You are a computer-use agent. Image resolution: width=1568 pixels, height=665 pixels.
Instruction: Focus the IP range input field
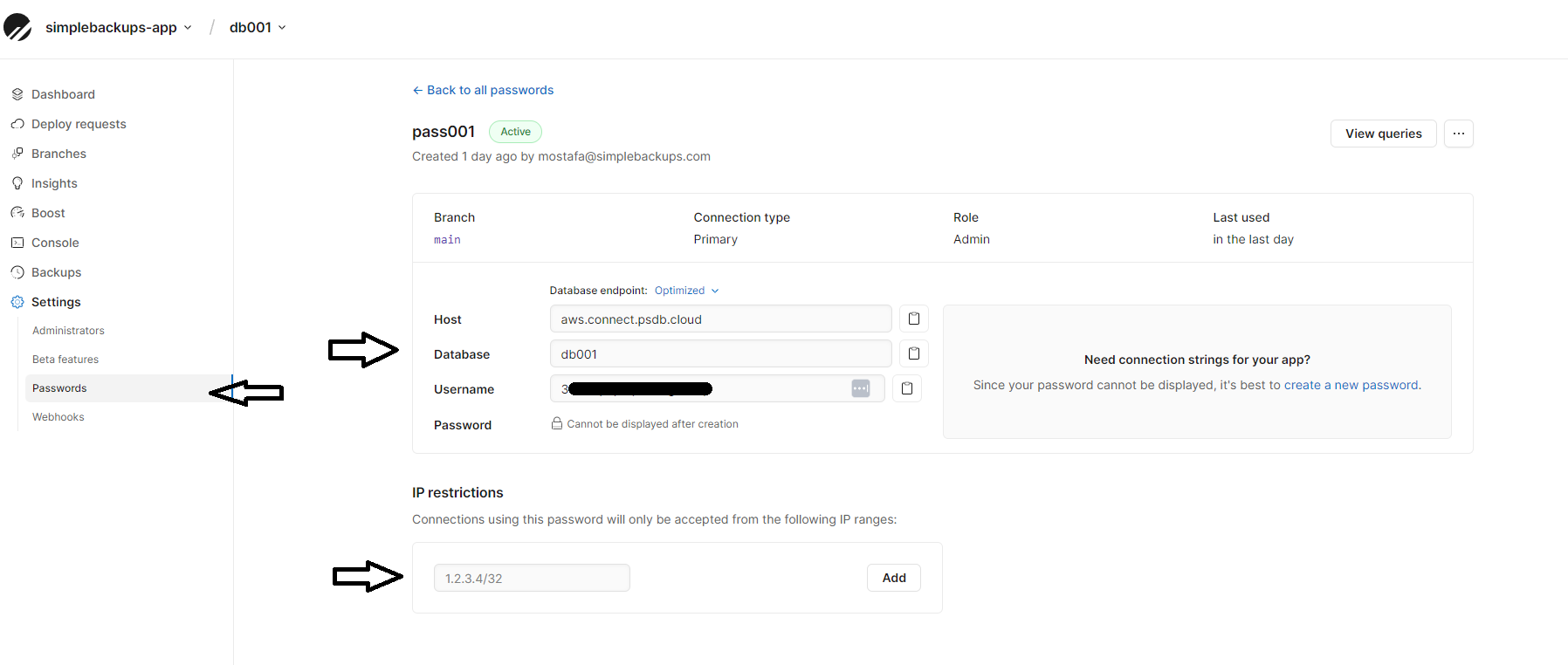click(x=532, y=578)
